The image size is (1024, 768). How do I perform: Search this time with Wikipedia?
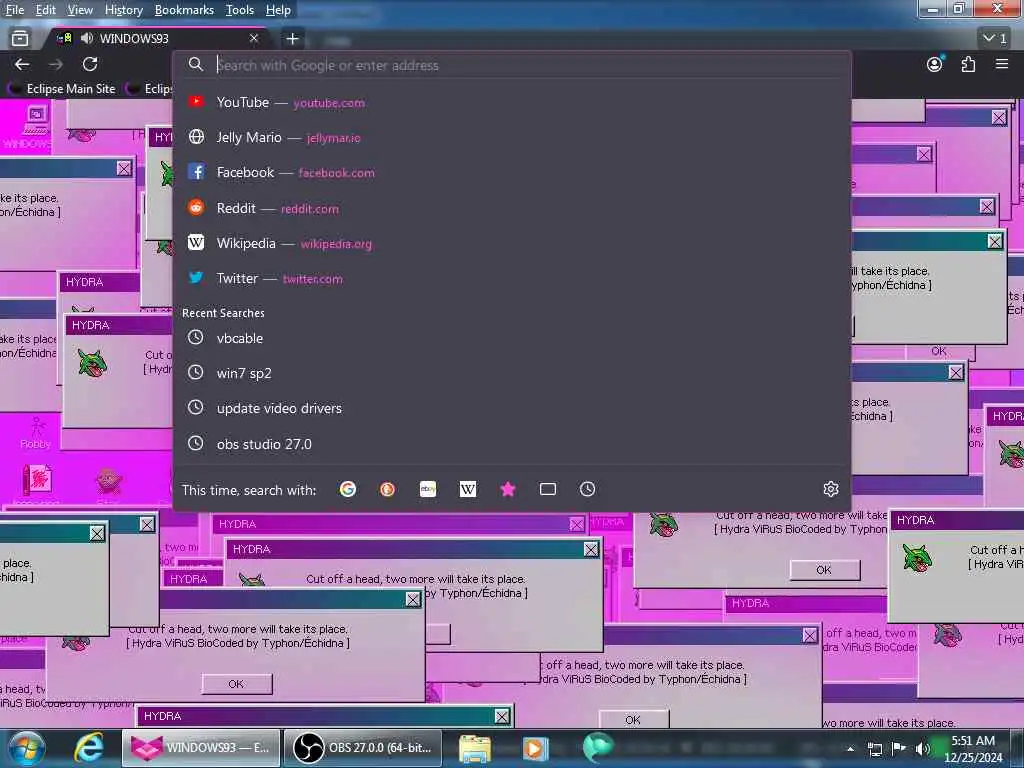point(468,489)
